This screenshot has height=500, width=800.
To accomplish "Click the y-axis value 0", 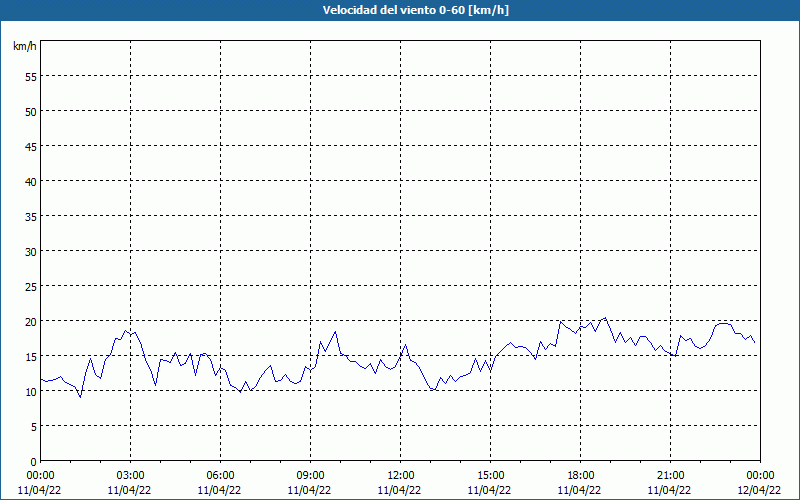I will point(34,462).
